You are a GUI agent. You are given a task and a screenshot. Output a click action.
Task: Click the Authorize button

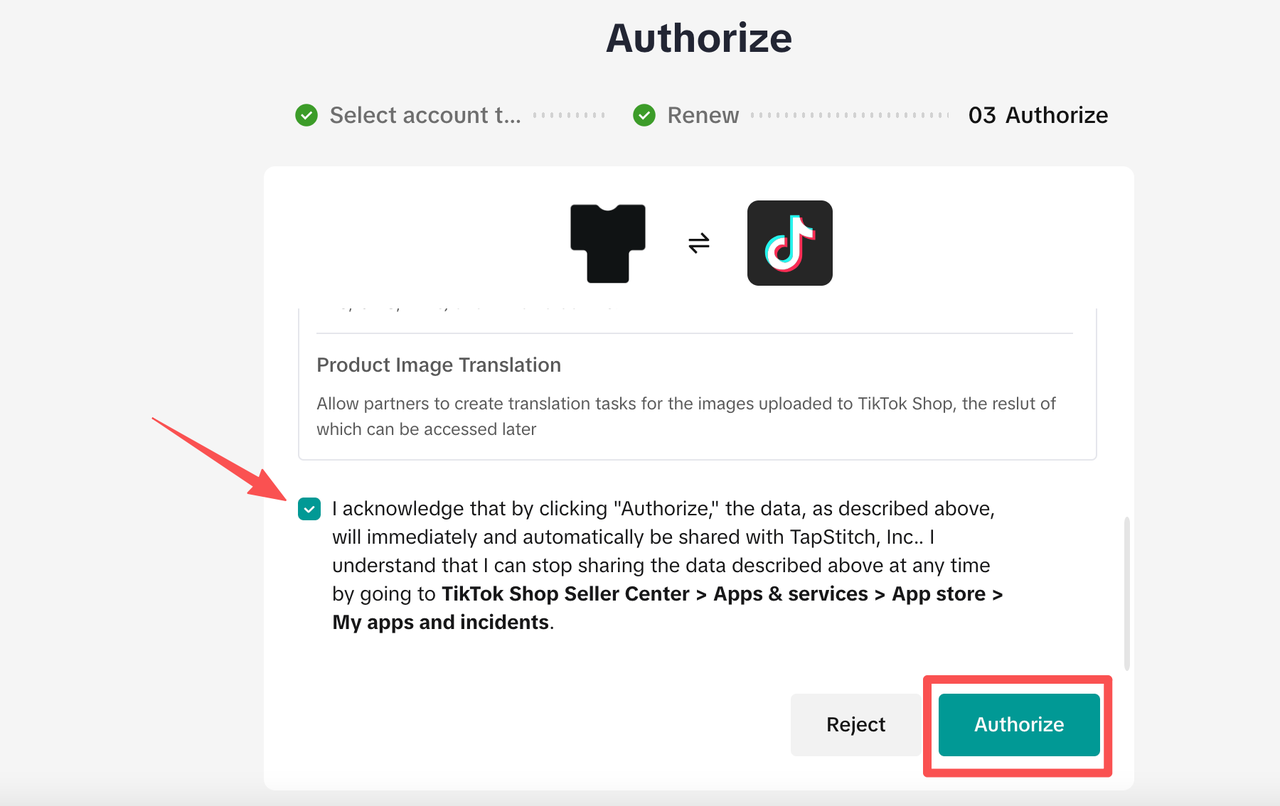click(x=1019, y=725)
